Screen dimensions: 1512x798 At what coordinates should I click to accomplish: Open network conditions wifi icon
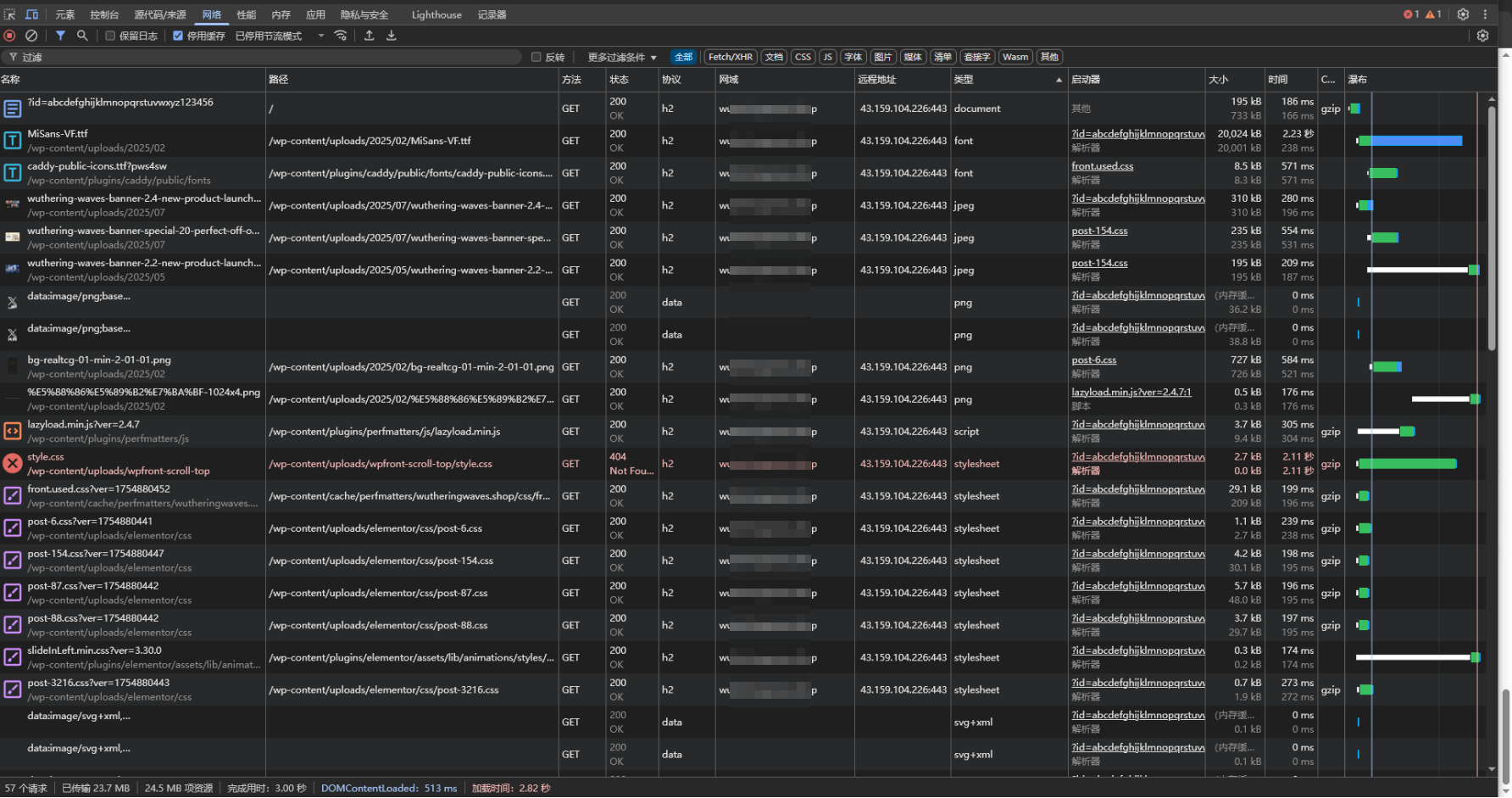341,36
